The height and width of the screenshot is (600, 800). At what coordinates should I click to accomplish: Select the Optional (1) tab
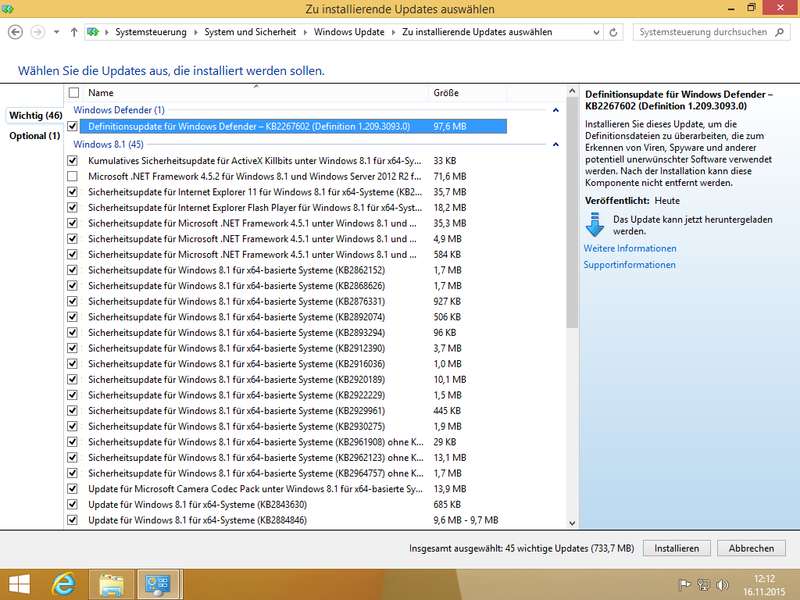pos(35,136)
